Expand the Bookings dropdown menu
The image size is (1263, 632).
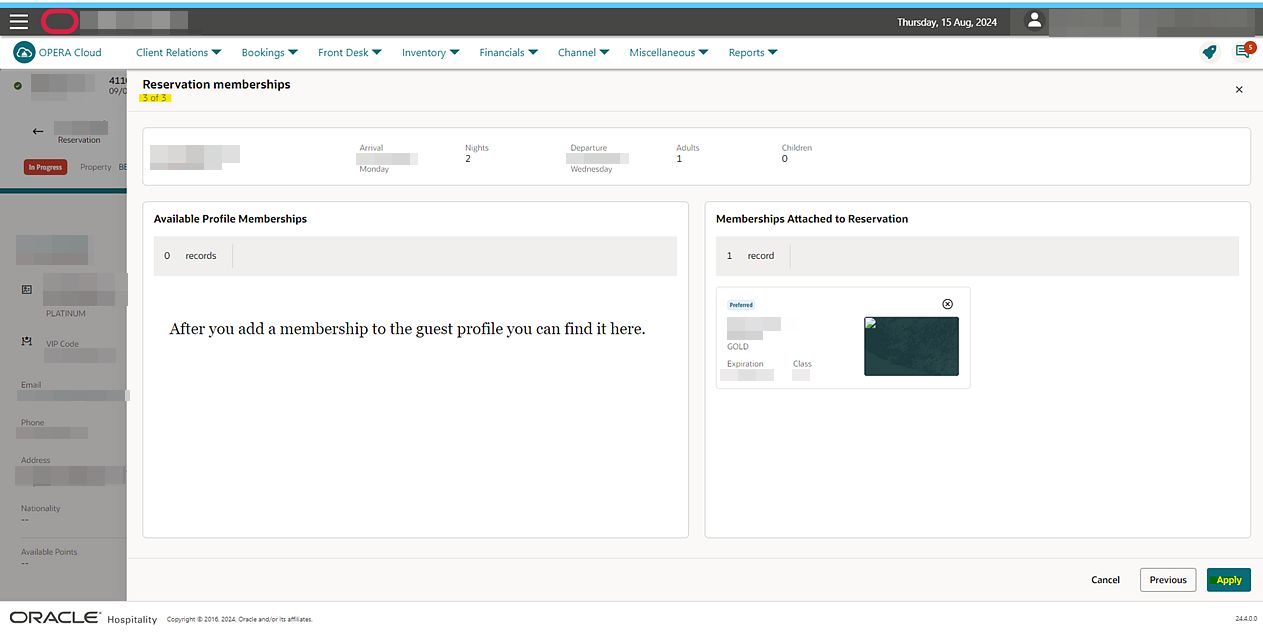click(270, 53)
